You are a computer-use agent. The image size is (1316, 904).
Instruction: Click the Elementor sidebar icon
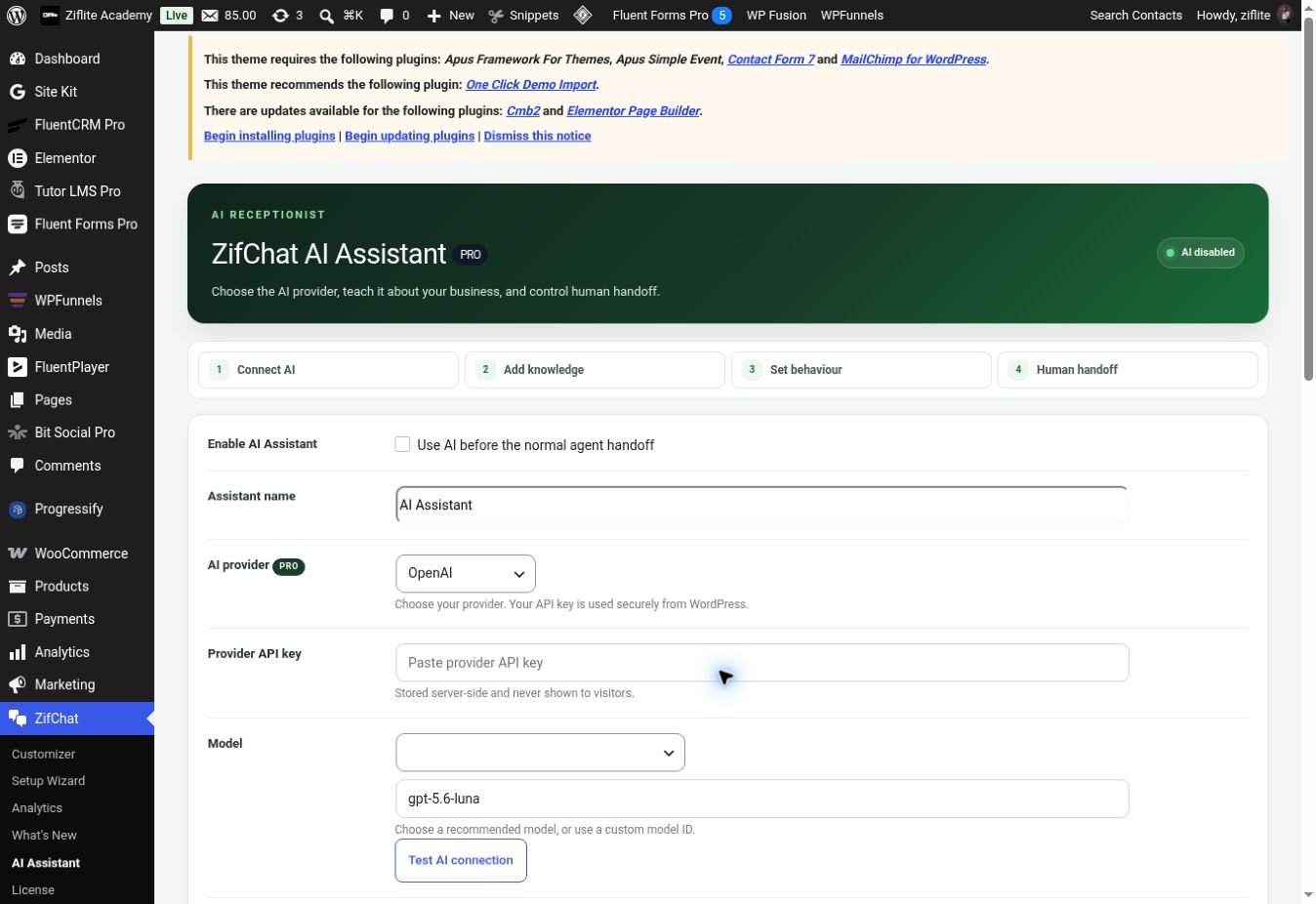18,158
